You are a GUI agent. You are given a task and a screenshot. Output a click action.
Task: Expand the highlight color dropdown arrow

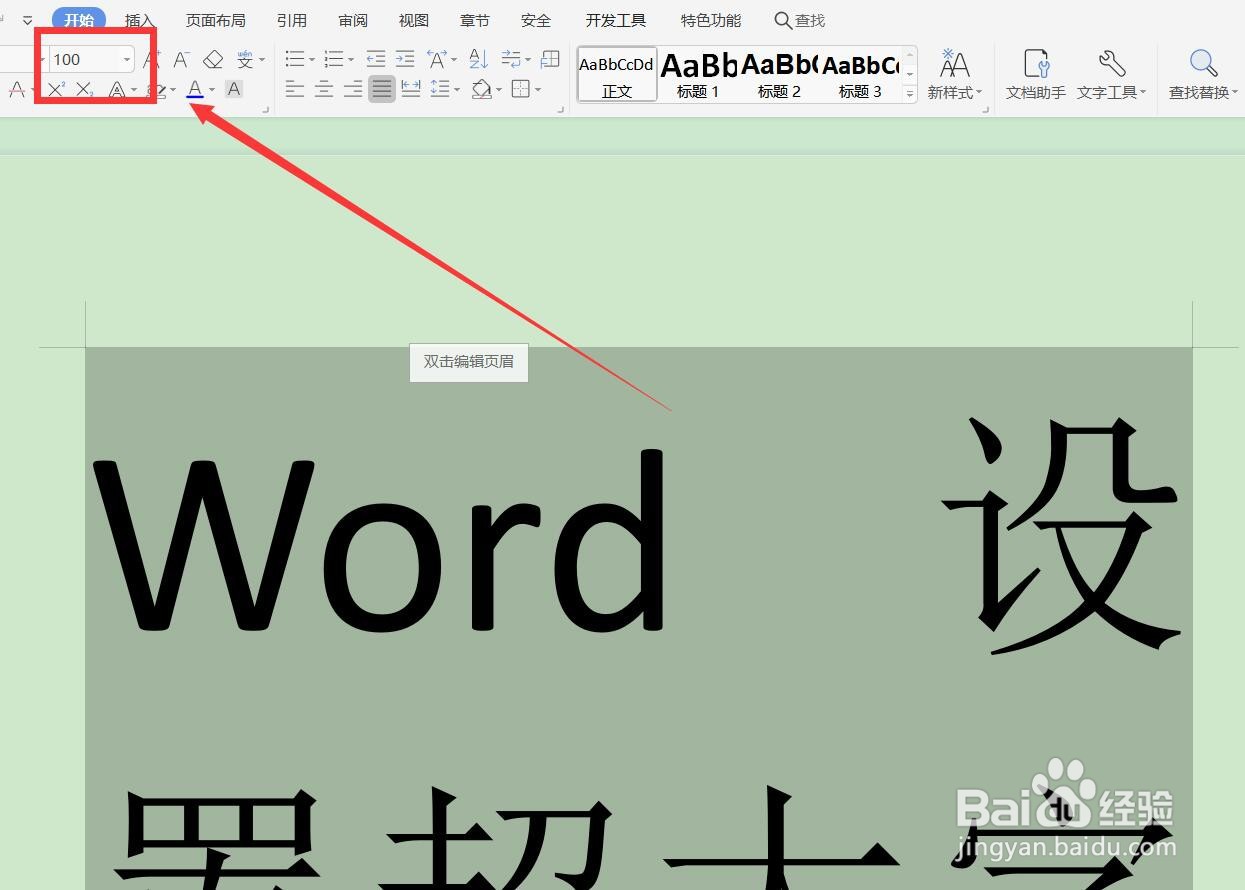173,90
